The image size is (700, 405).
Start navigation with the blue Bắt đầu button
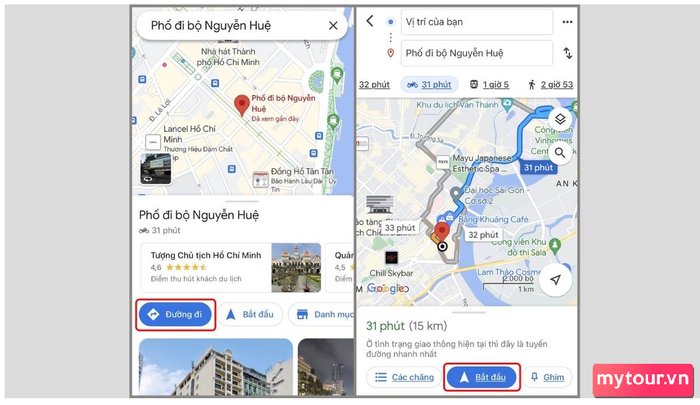(482, 377)
